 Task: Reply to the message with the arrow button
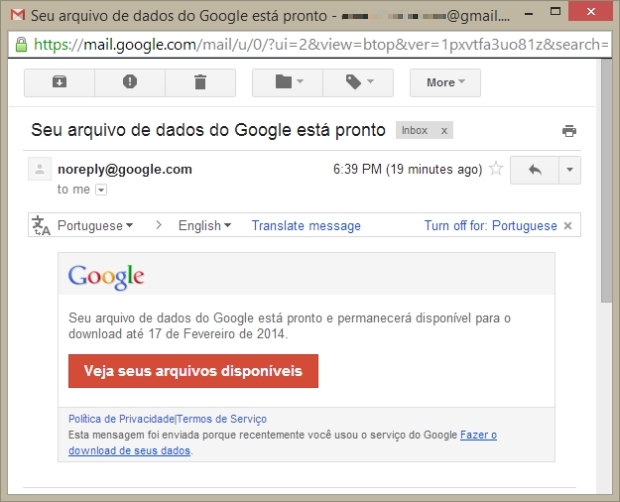535,170
